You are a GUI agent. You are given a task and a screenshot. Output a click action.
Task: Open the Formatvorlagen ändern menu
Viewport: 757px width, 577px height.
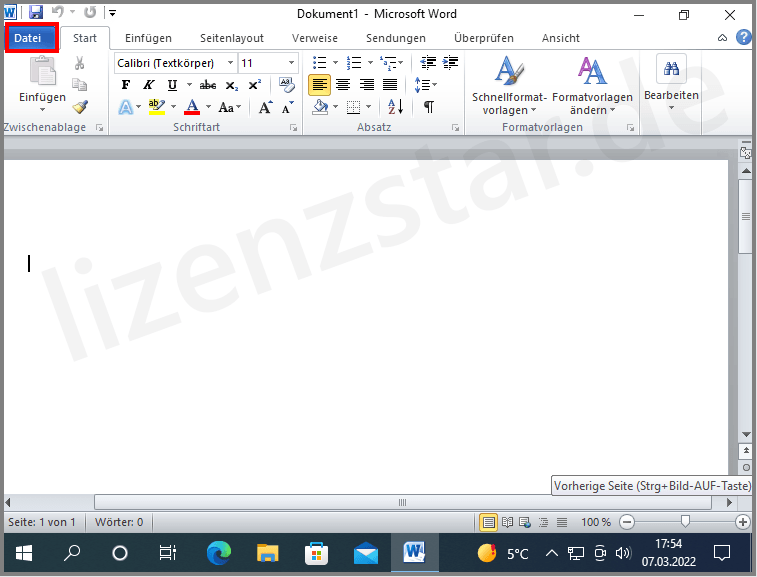click(592, 85)
